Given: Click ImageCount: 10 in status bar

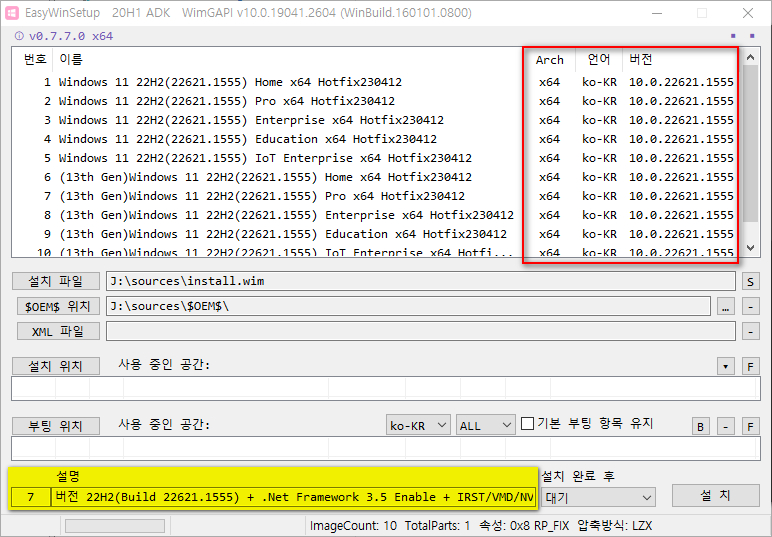Looking at the screenshot, I should tap(353, 526).
